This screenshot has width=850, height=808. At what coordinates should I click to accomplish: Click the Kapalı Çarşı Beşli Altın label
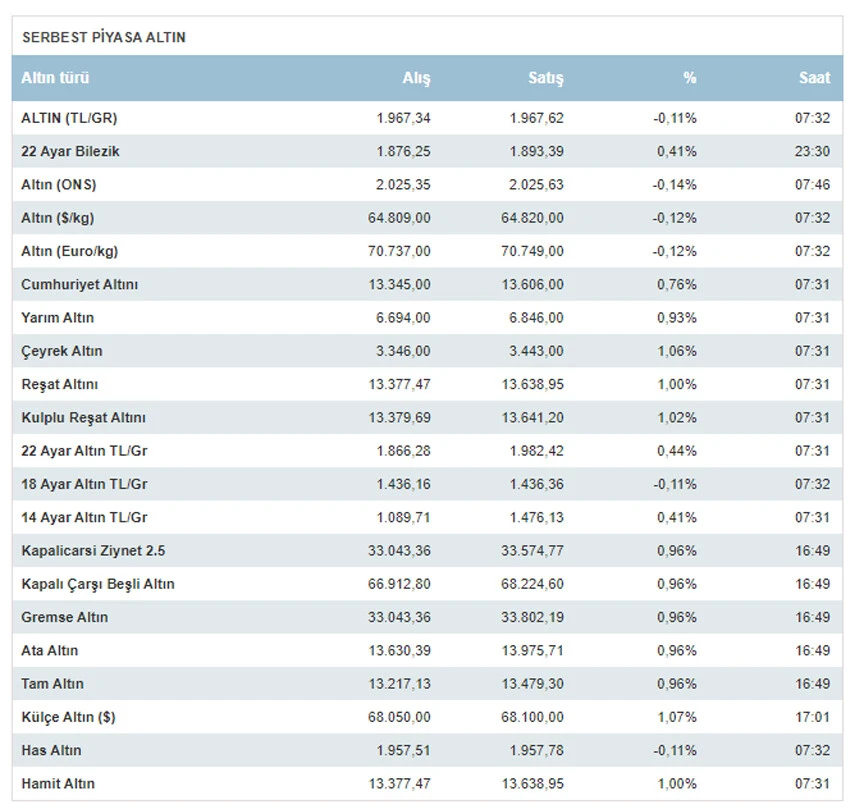(x=98, y=584)
